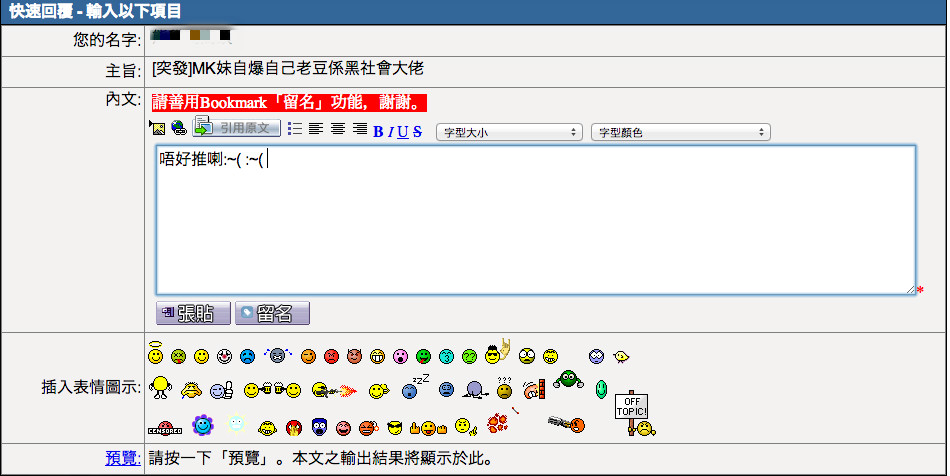Insert the CENSORED emoticon
Image resolution: width=950 pixels, height=476 pixels.
point(165,428)
